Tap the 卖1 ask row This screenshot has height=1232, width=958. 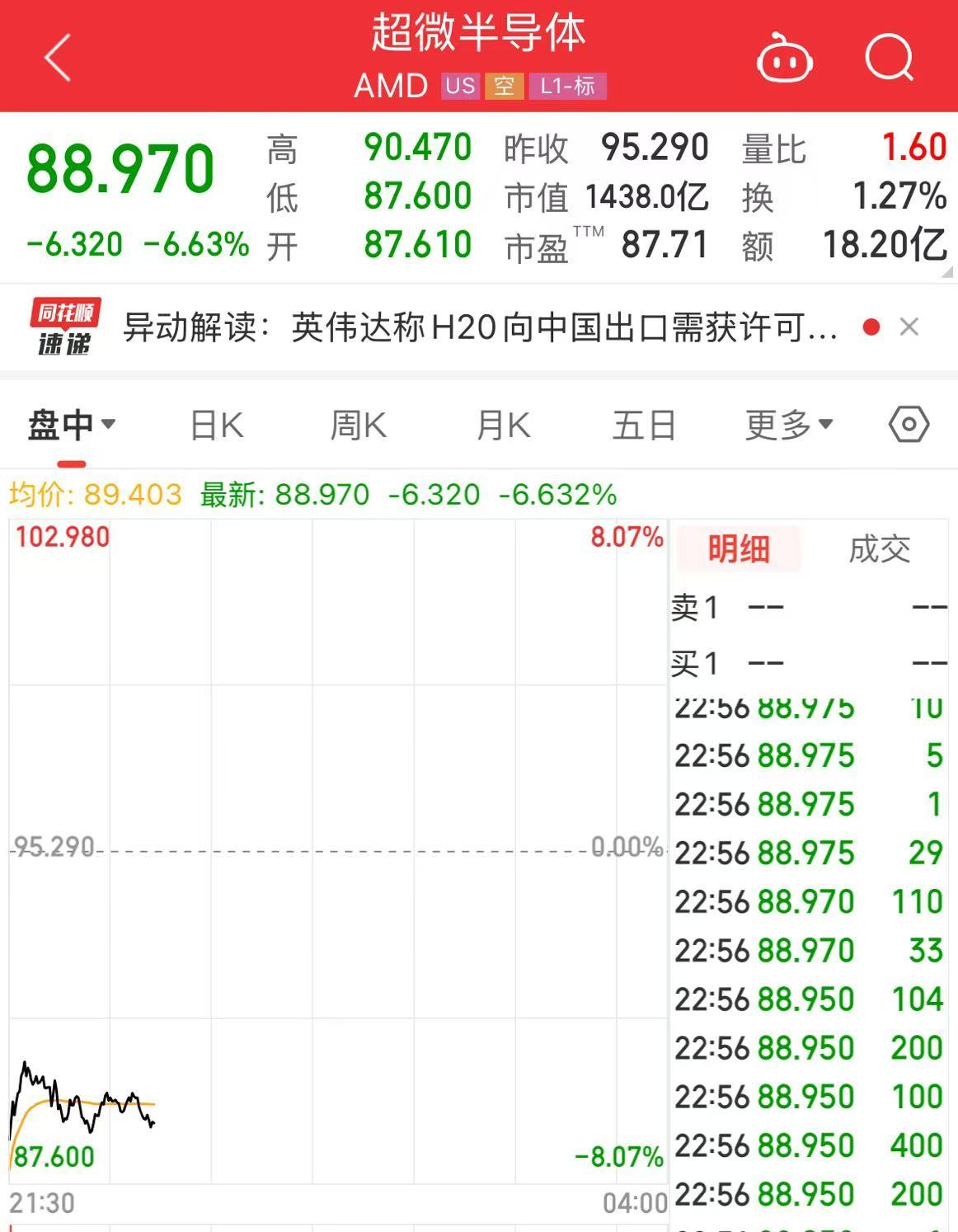coord(810,608)
